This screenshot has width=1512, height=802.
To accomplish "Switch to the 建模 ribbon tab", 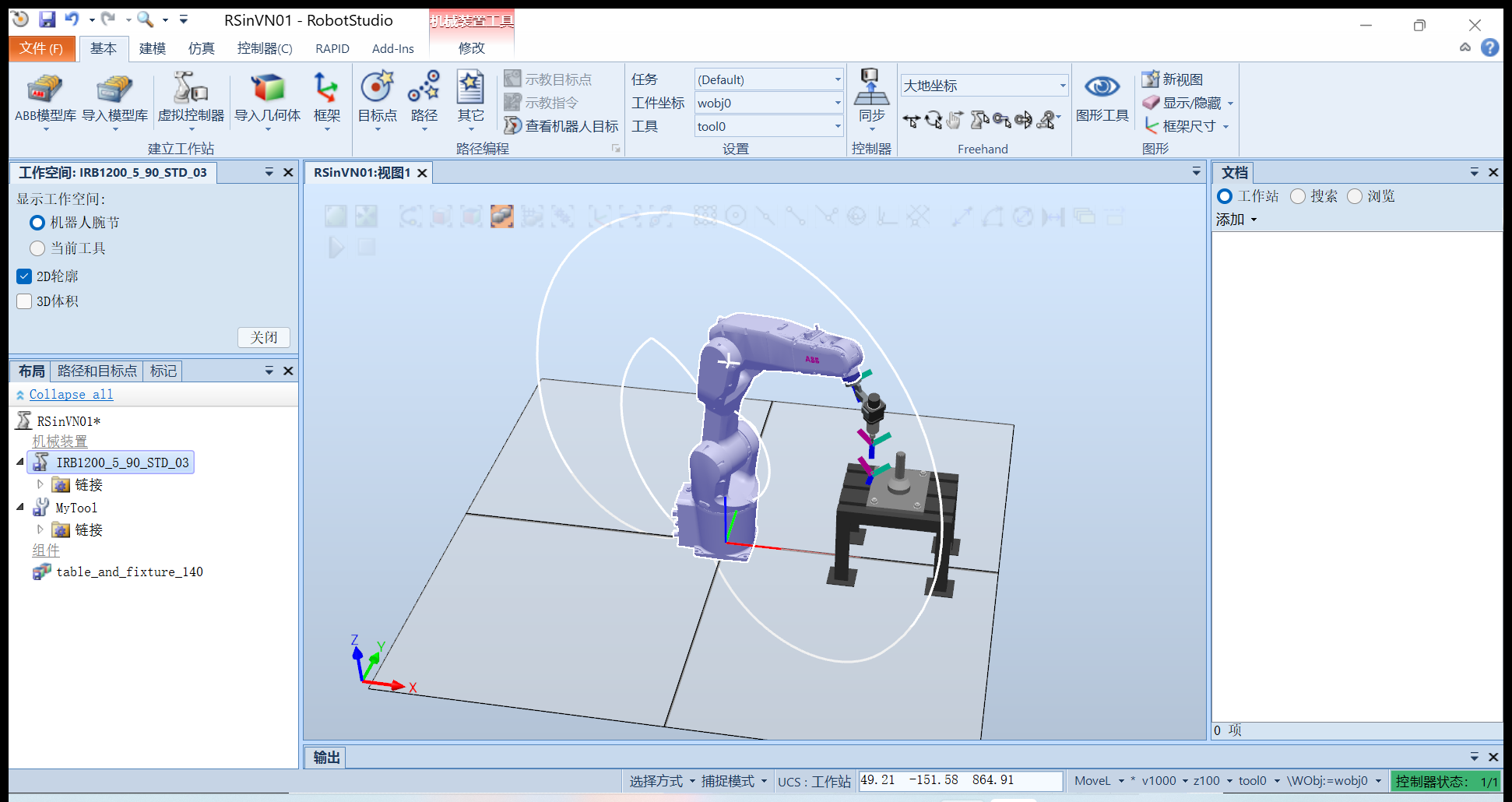I will click(x=153, y=48).
